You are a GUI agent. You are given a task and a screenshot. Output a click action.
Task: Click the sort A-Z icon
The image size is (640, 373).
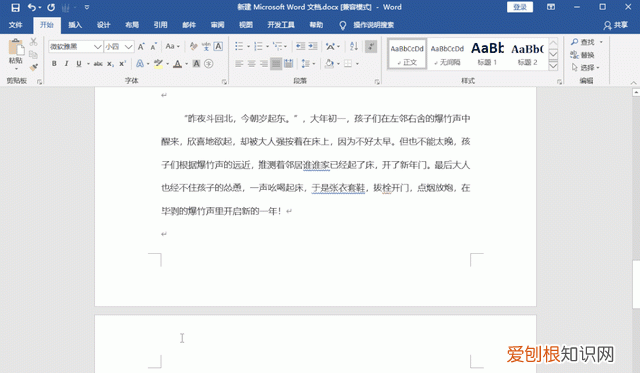pos(354,47)
